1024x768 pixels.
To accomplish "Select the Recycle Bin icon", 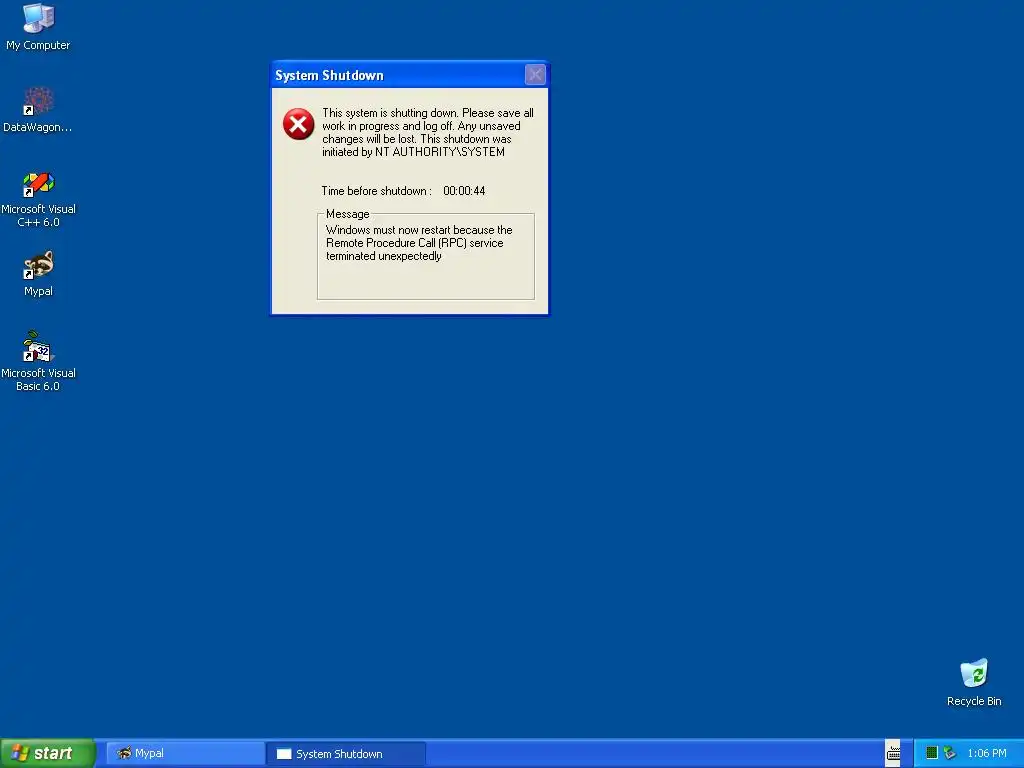I will [974, 682].
